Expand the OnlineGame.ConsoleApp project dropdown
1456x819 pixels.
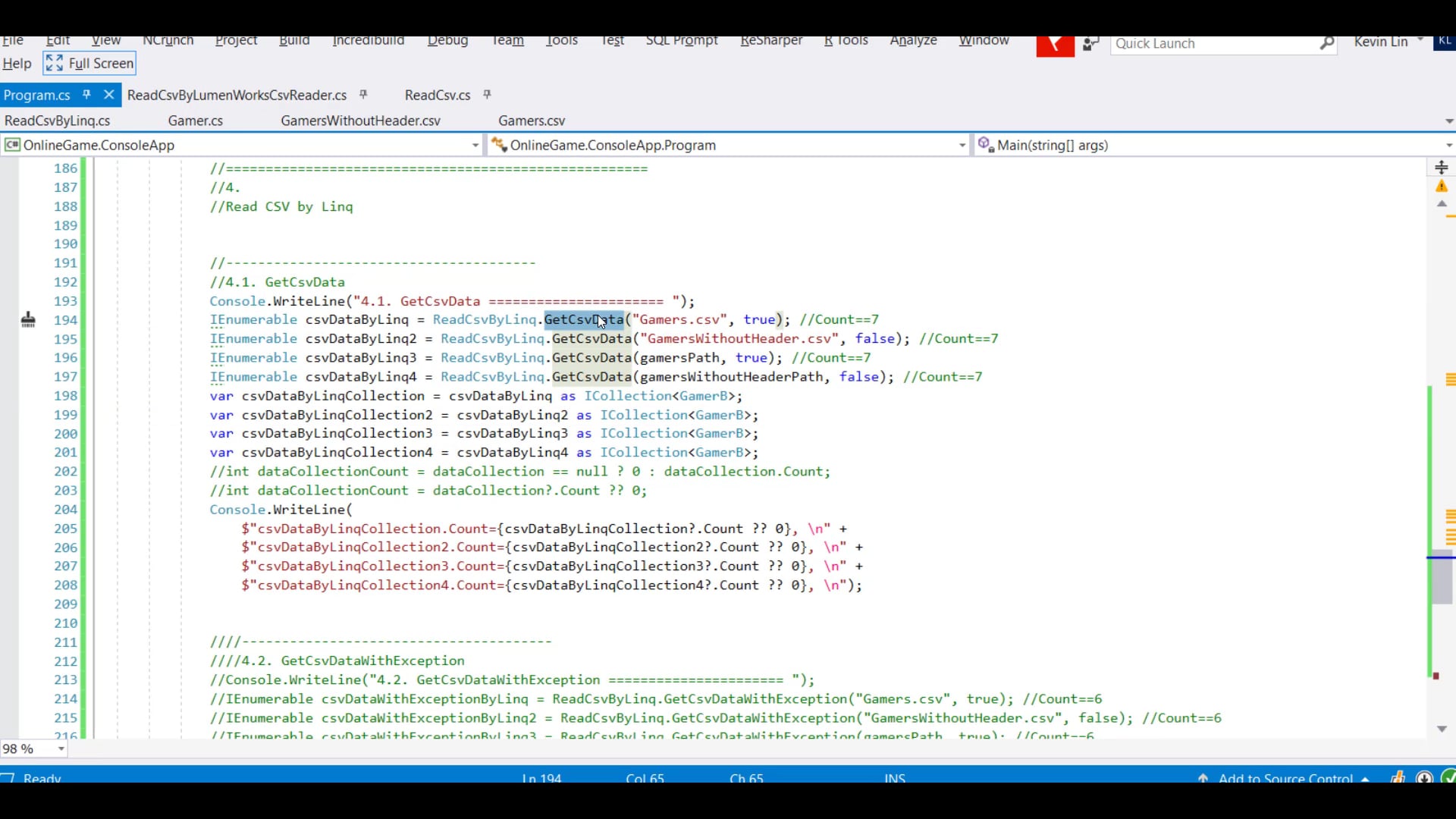(475, 145)
